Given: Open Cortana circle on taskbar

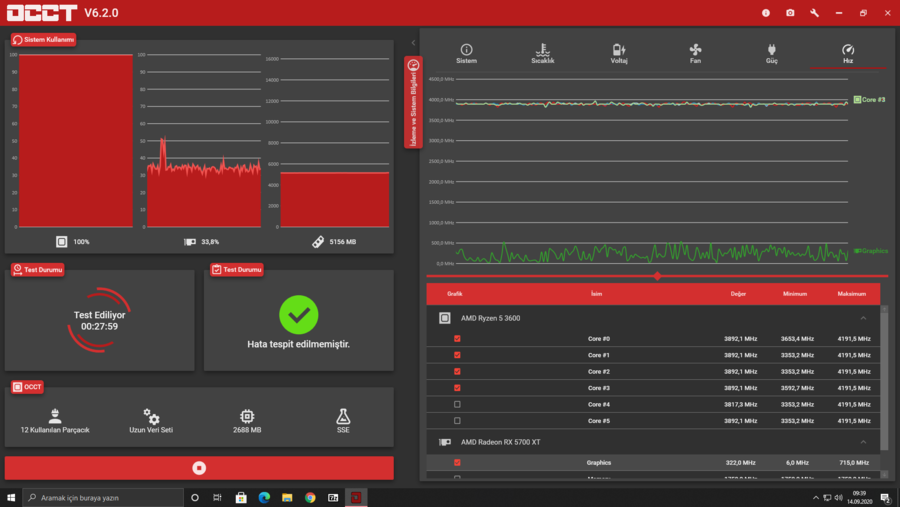Looking at the screenshot, I should [195, 497].
